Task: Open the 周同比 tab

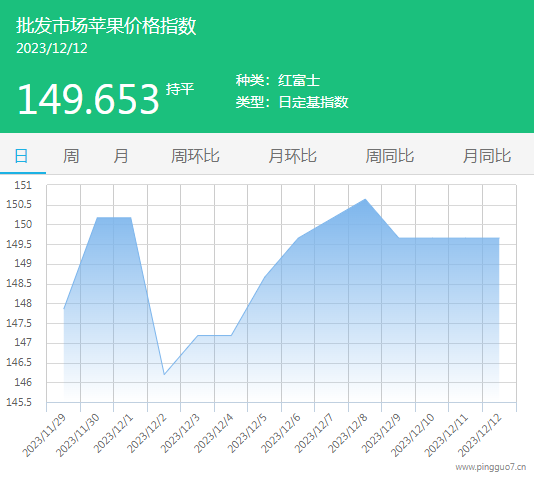Action: point(390,156)
